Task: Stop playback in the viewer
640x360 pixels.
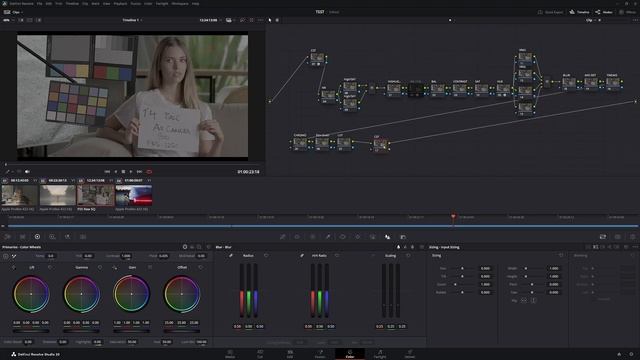Action: 123,172
